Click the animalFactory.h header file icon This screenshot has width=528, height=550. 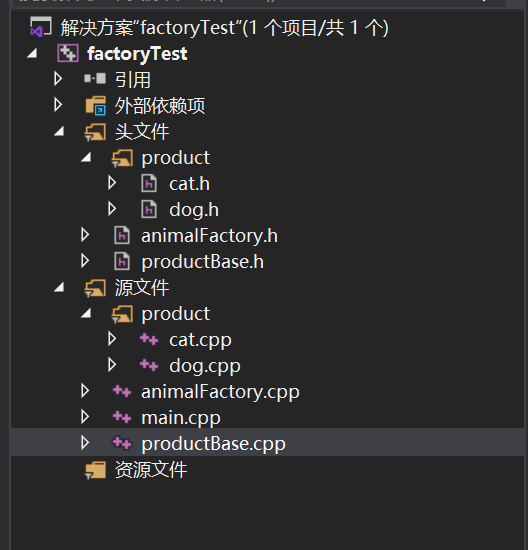(x=122, y=235)
